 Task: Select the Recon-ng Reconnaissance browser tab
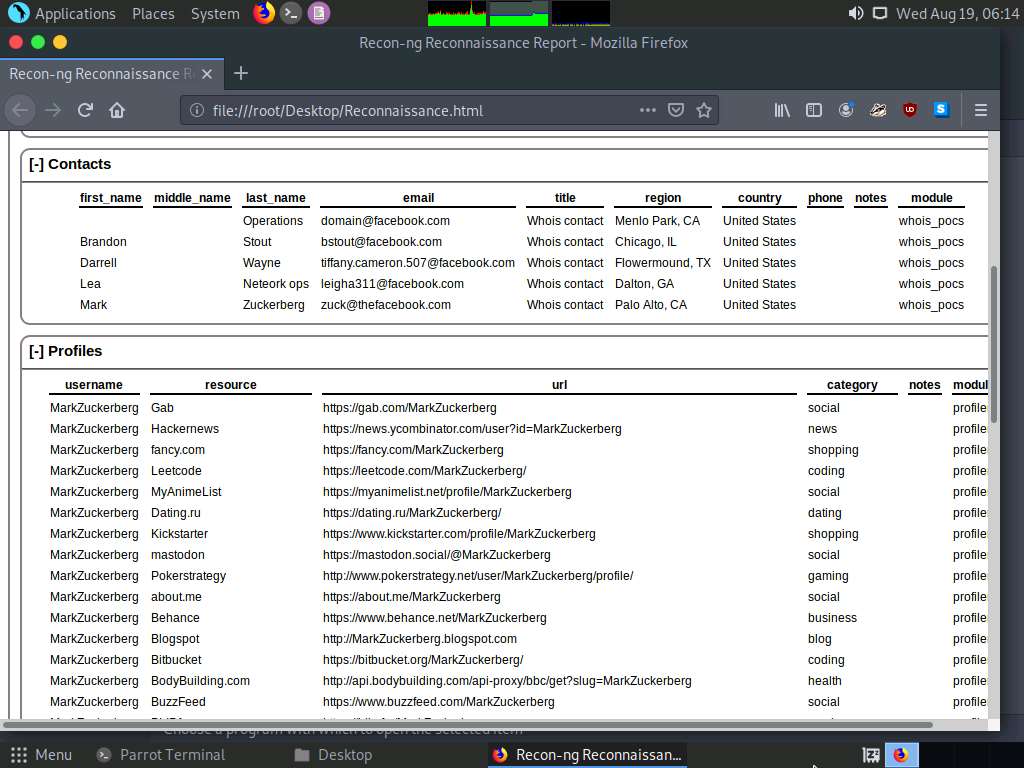(102, 74)
